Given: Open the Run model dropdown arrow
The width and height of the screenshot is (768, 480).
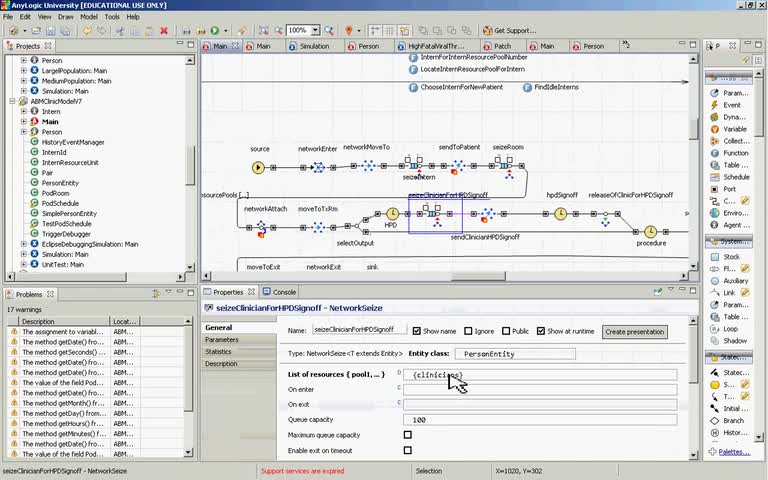Looking at the screenshot, I should [226, 31].
